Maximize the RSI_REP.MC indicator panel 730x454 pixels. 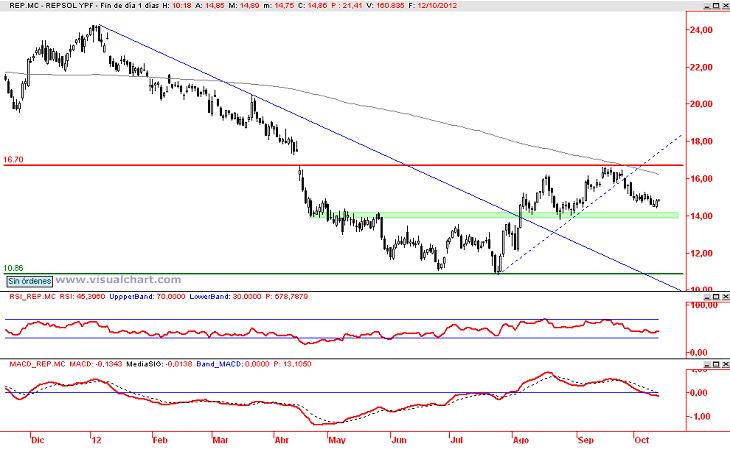click(716, 297)
